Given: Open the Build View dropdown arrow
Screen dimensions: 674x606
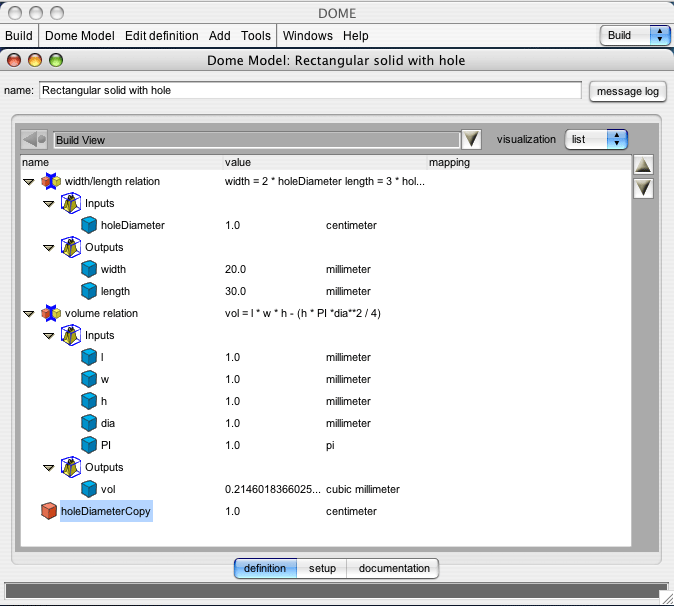Looking at the screenshot, I should click(x=471, y=140).
